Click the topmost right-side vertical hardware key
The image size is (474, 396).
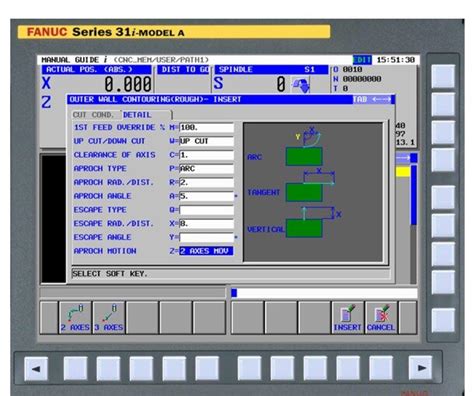[x=443, y=76]
